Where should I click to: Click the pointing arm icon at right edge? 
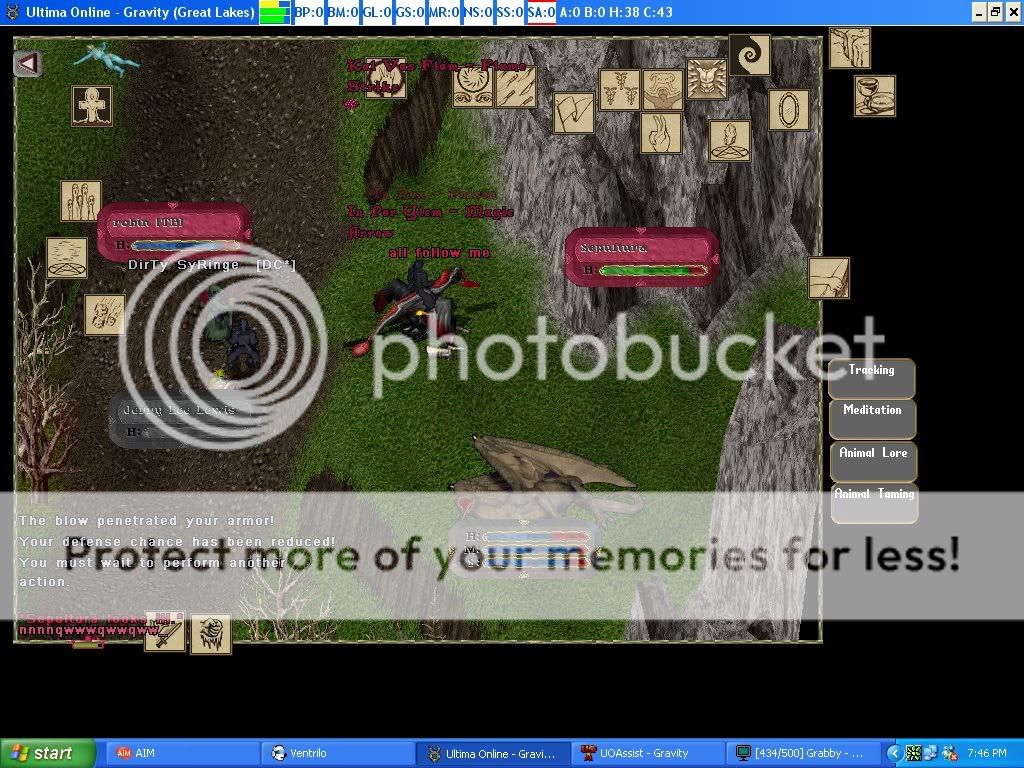coord(829,278)
